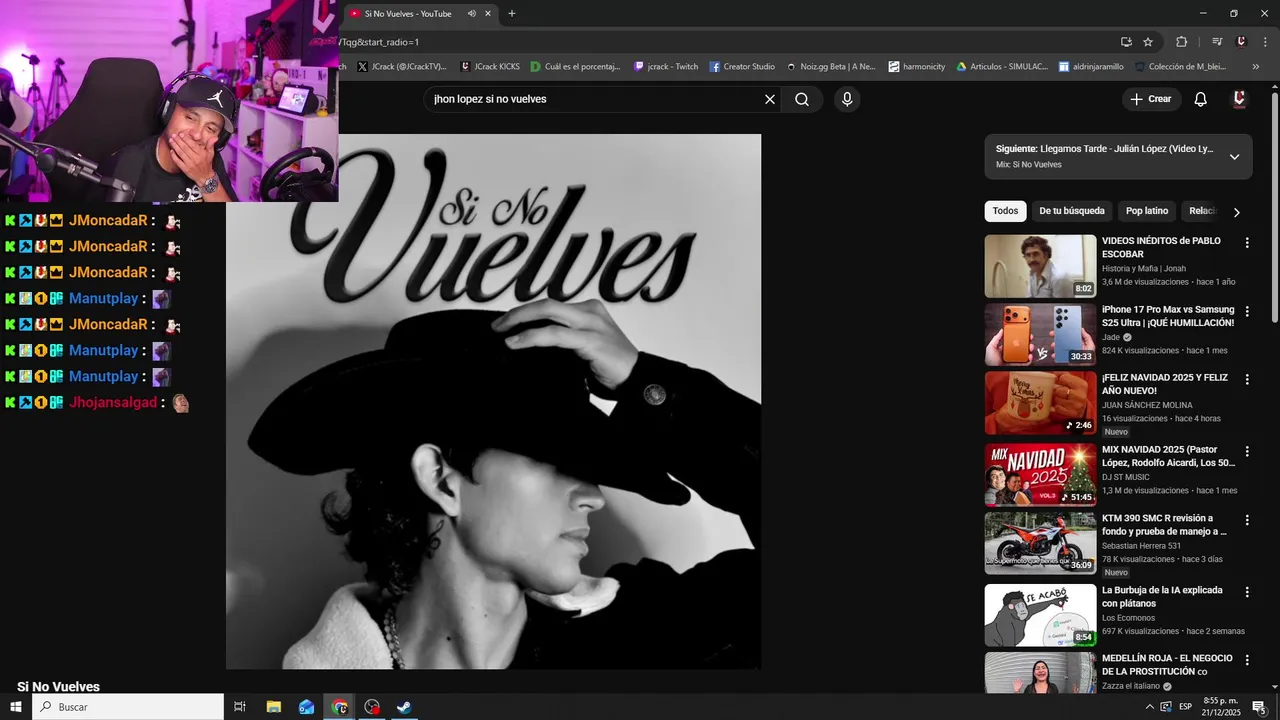Select the De tu búsqueda chip

1072,211
